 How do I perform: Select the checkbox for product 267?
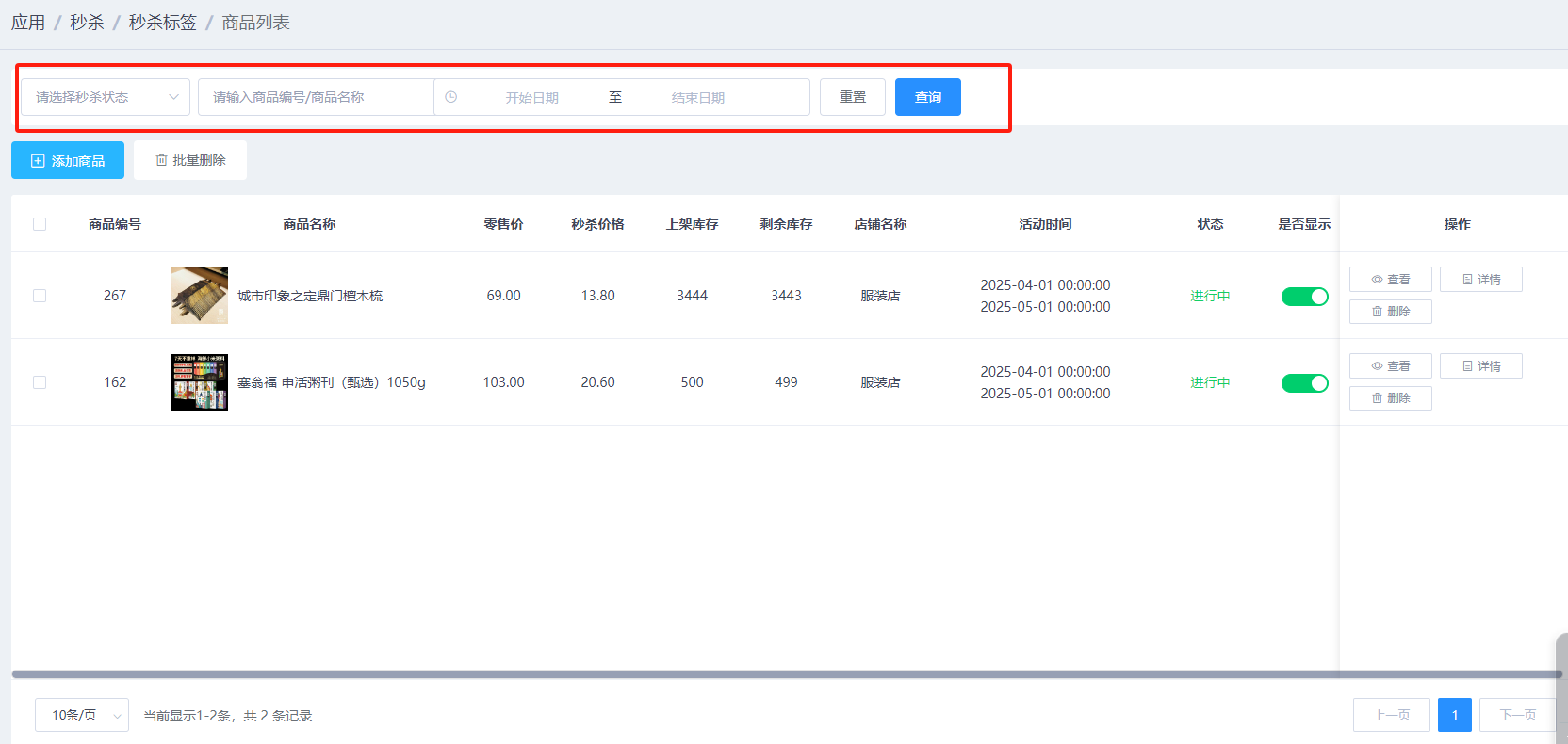pos(40,296)
